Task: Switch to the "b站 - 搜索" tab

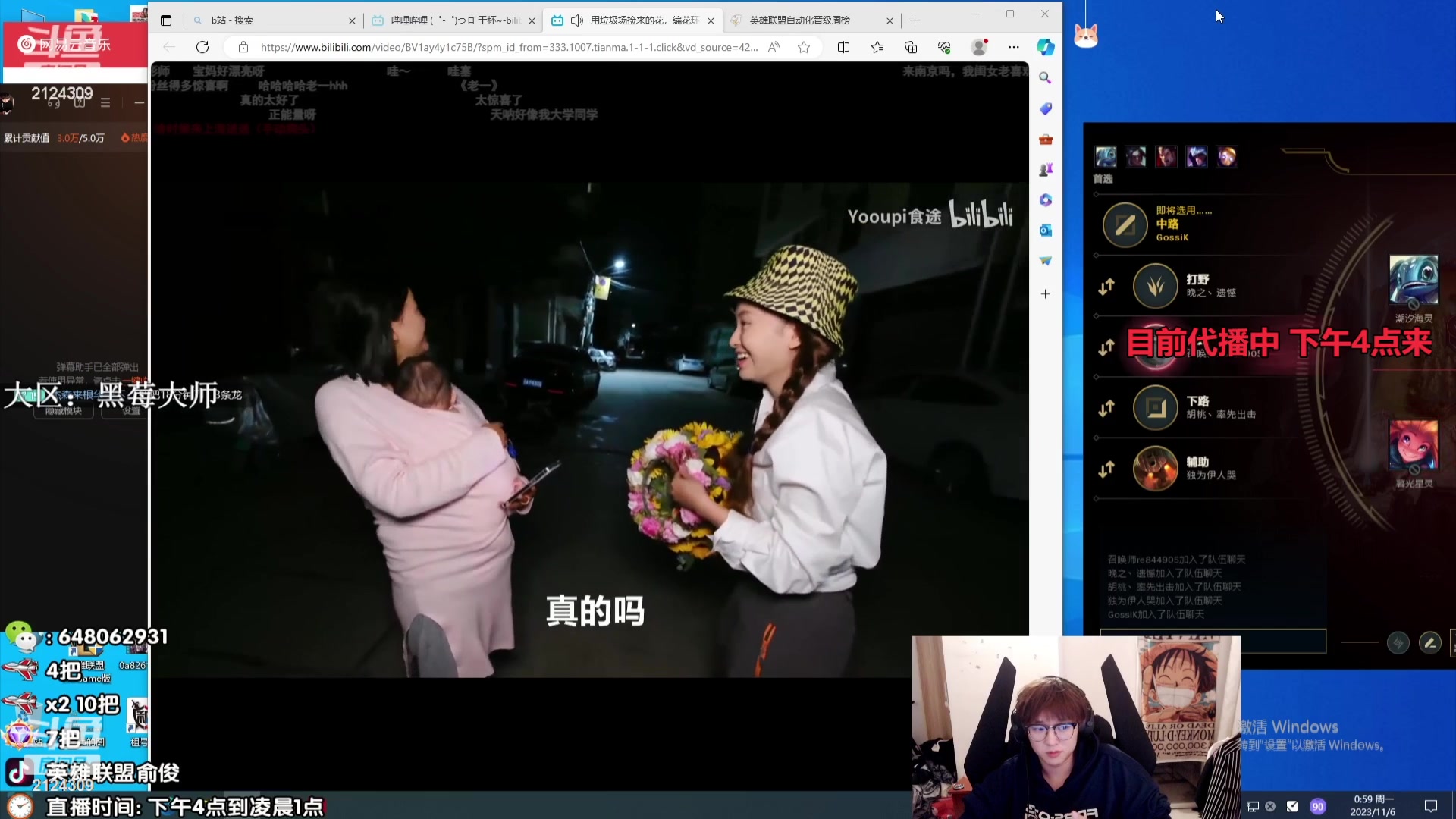Action: click(274, 20)
